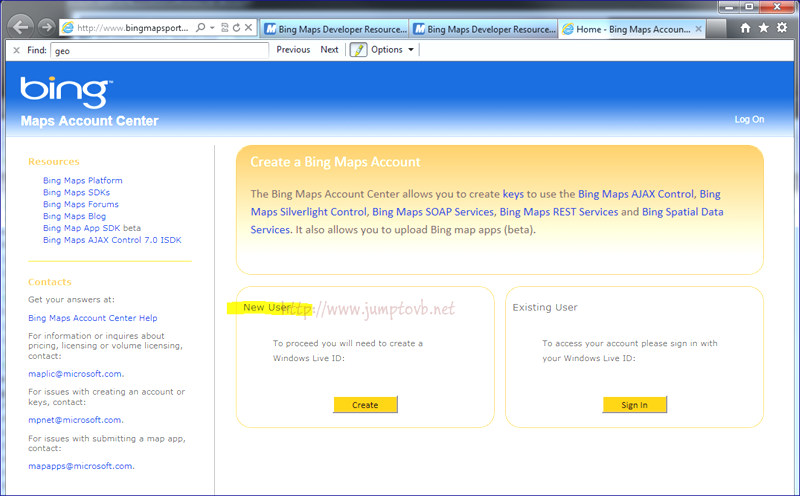Viewport: 800px width, 496px height.
Task: Click the Sign In button
Action: click(634, 405)
